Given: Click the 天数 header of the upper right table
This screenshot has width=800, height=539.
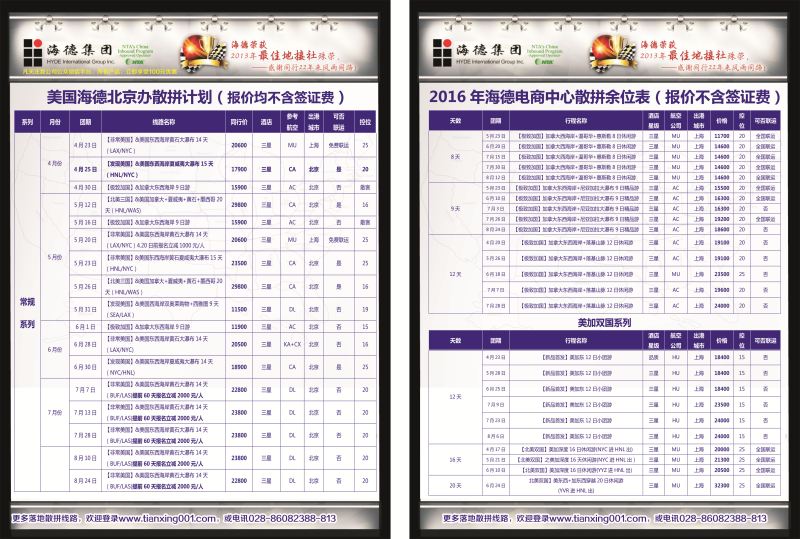Looking at the screenshot, I should coord(455,121).
